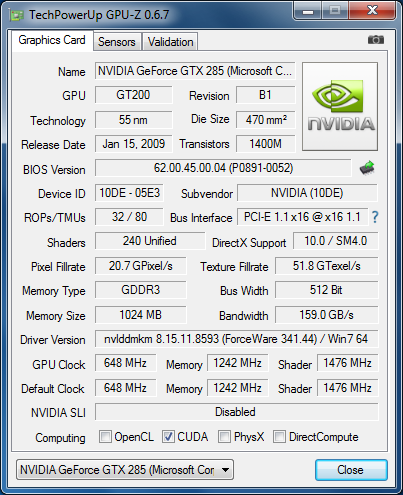Click the NVIDIA logo image
The image size is (403, 495).
pyautogui.click(x=340, y=106)
